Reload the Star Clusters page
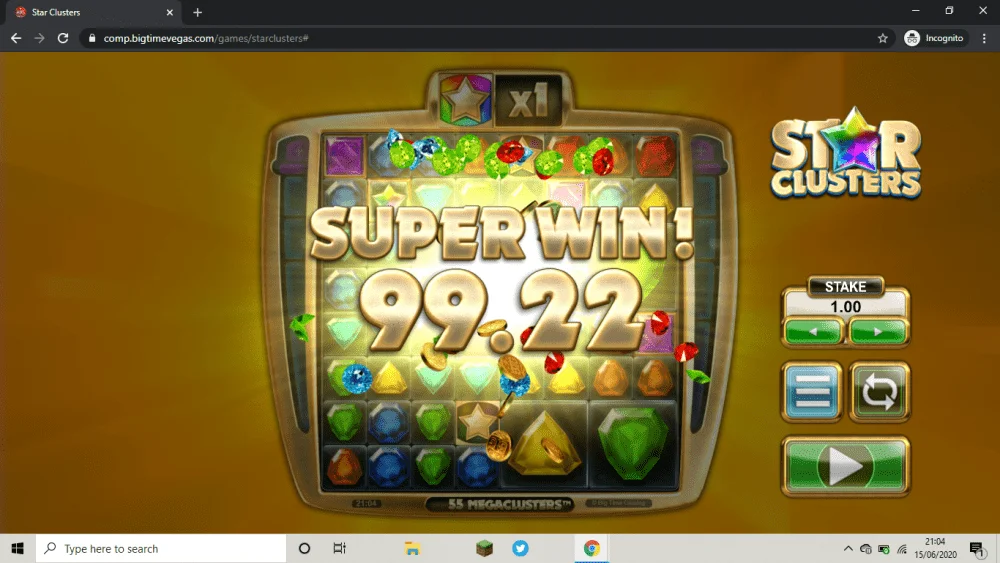This screenshot has width=1000, height=563. tap(62, 38)
